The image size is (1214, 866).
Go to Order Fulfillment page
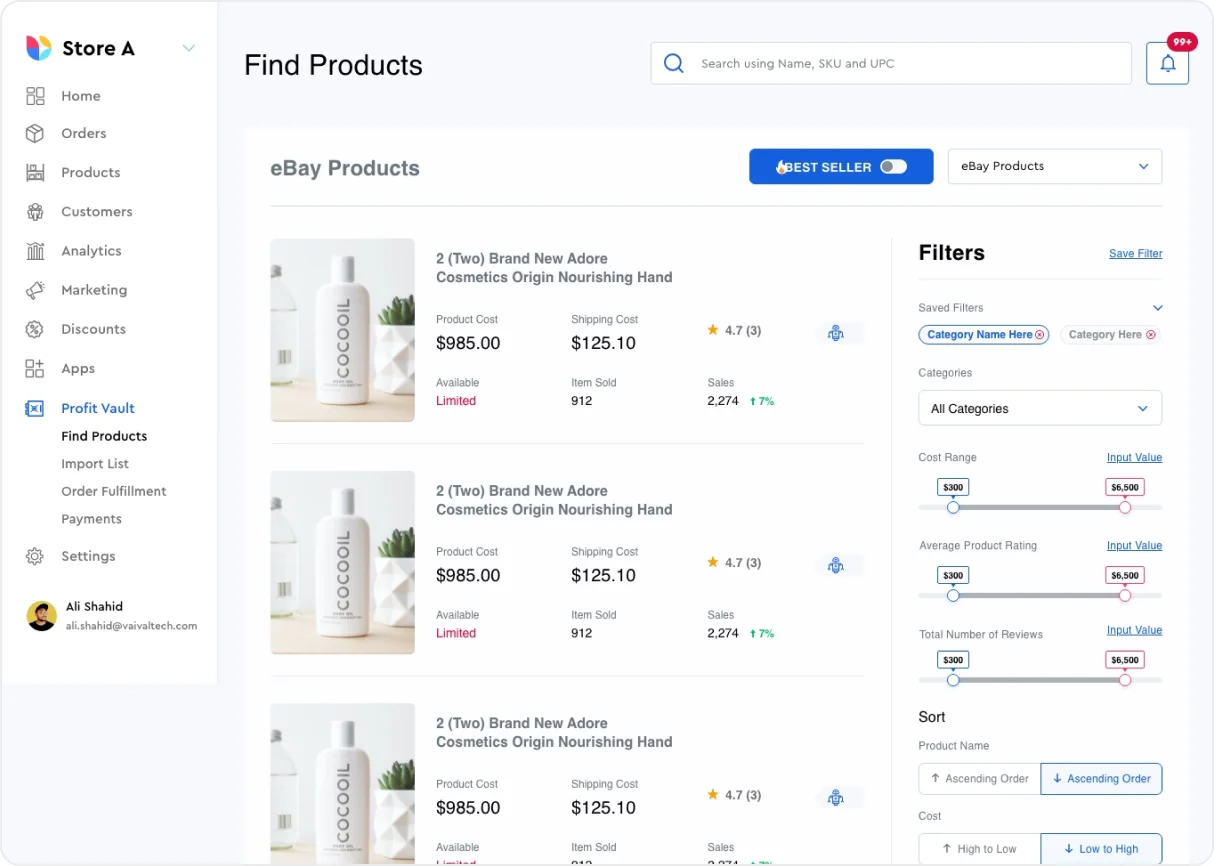(113, 491)
